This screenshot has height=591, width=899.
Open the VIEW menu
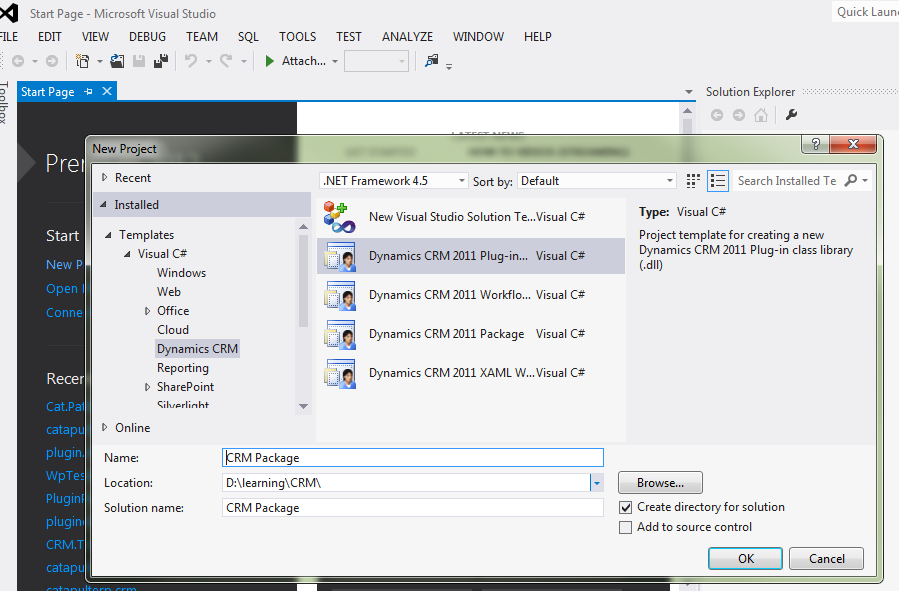95,37
